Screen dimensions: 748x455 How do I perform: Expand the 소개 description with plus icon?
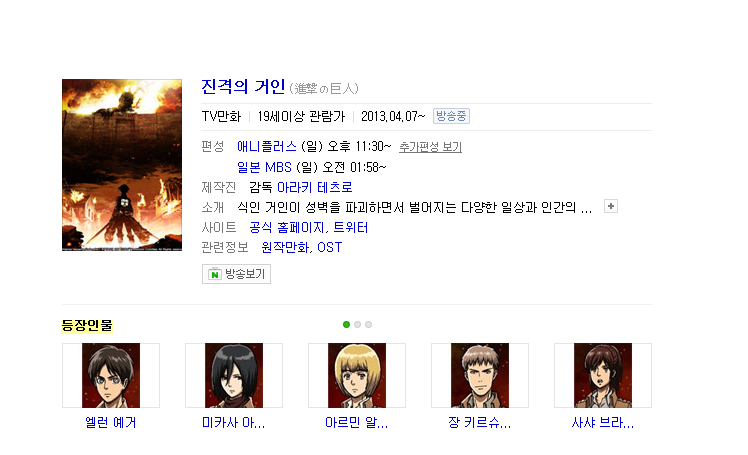click(611, 206)
